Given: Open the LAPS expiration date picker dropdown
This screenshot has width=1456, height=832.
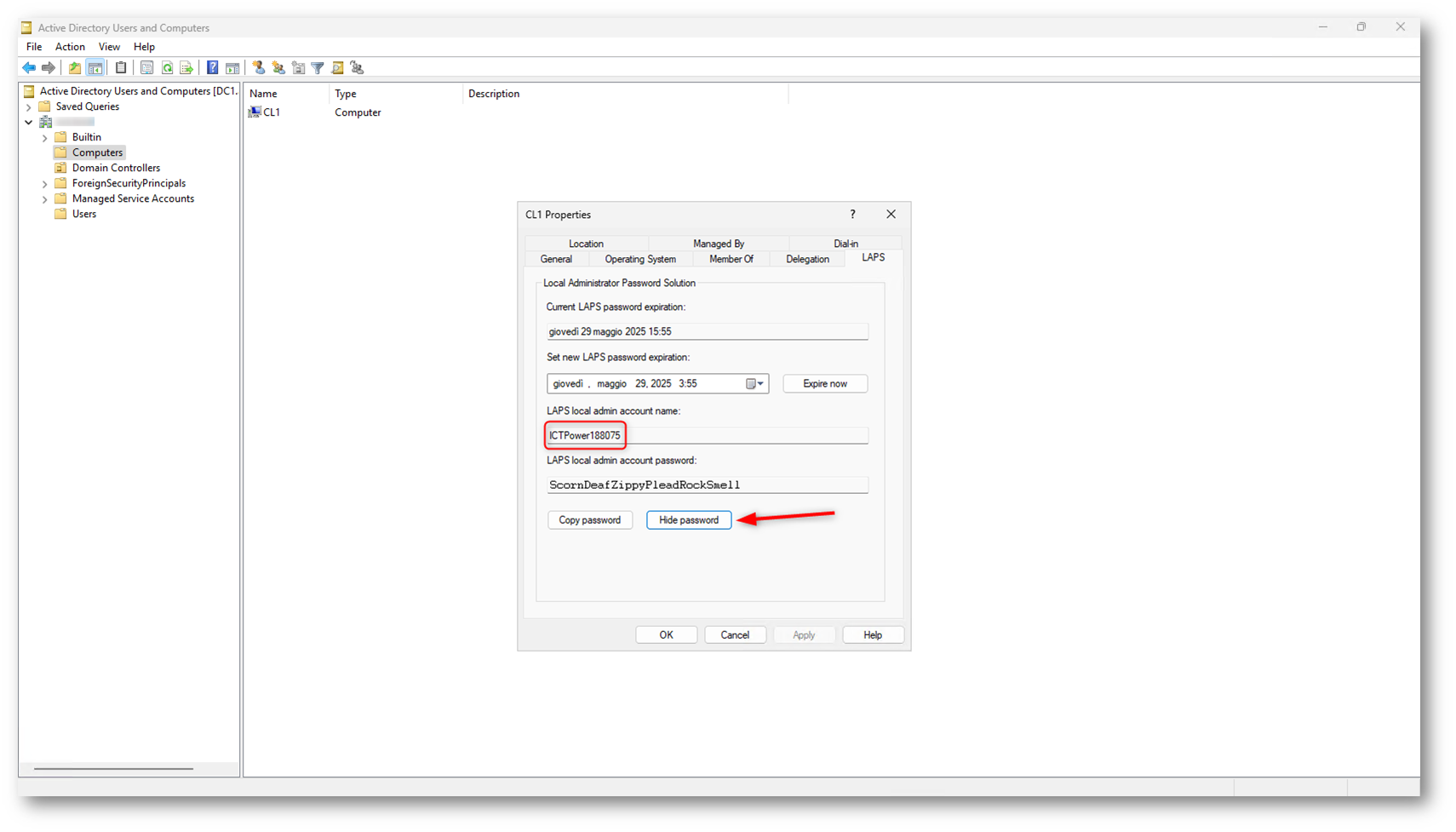Looking at the screenshot, I should click(x=755, y=384).
